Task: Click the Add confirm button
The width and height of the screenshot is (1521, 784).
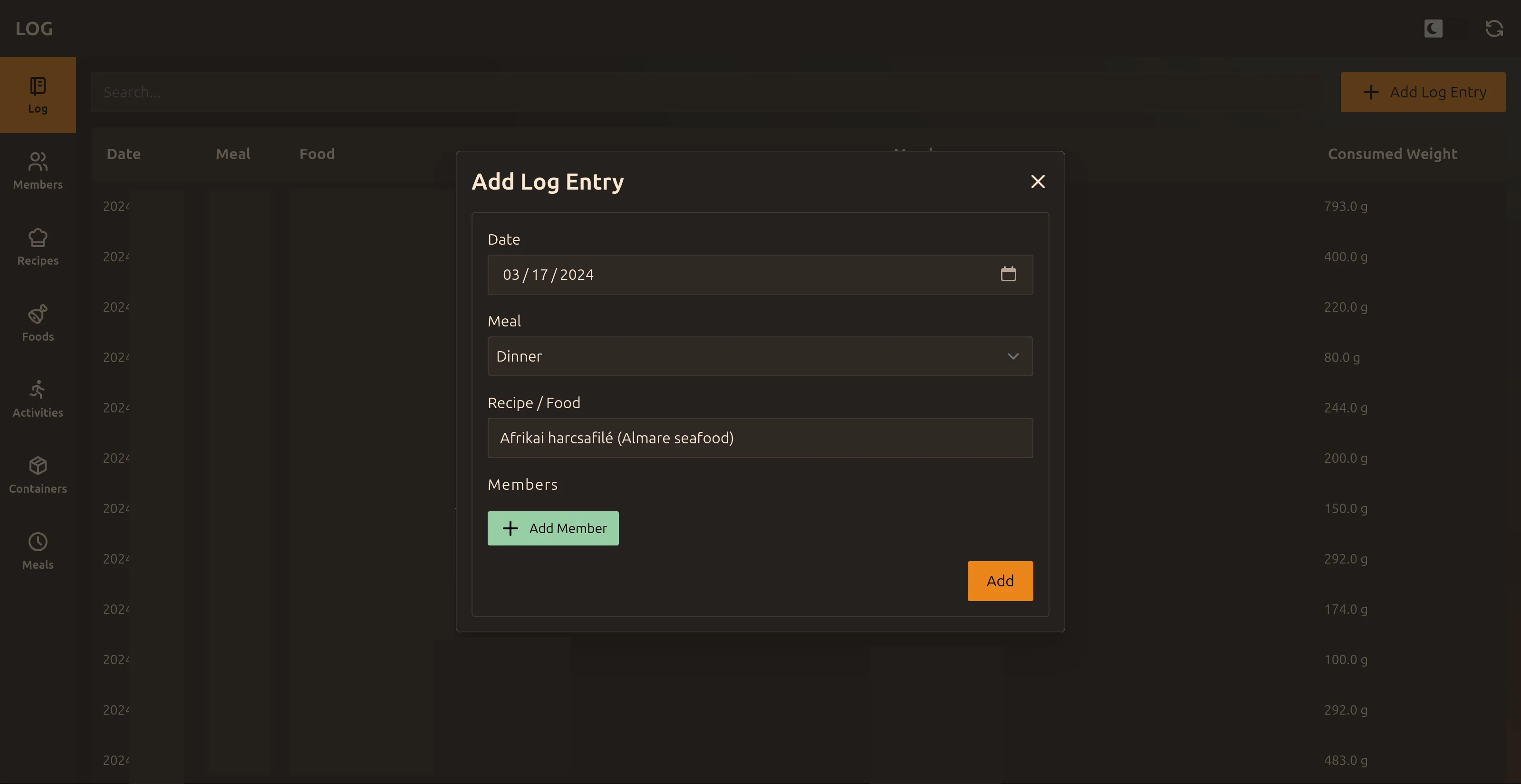Action: [1000, 581]
